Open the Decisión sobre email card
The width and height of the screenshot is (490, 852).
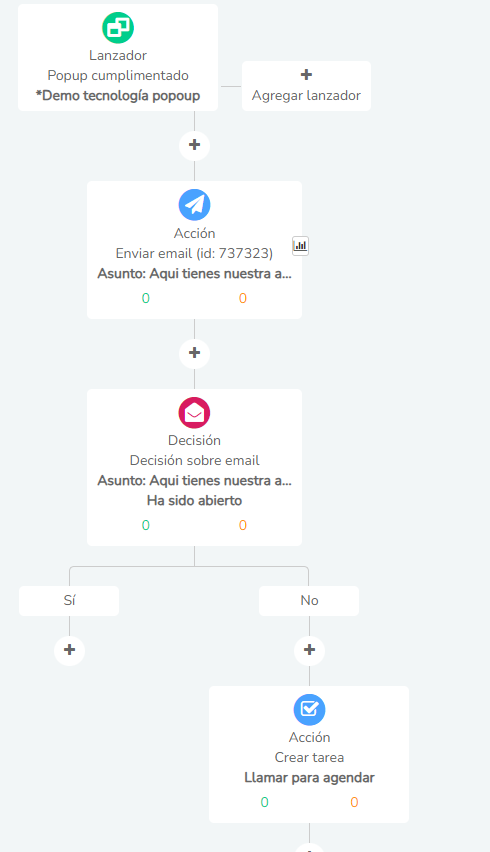194,467
